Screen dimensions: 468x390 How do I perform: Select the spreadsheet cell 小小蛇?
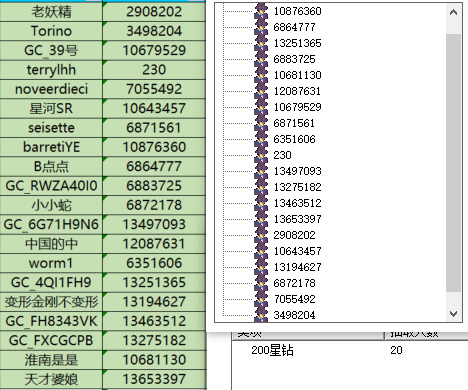[x=51, y=205]
